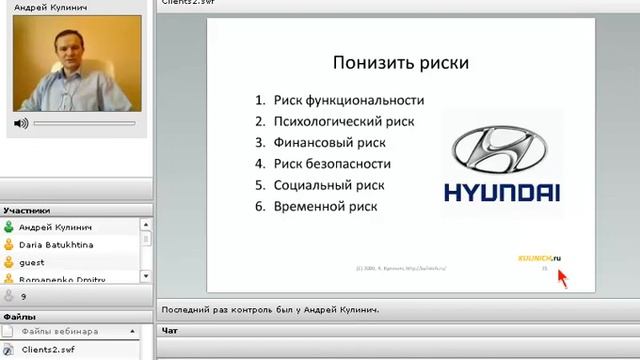640x360 pixels.
Task: Click the Участники panel header
Action: click(76, 211)
